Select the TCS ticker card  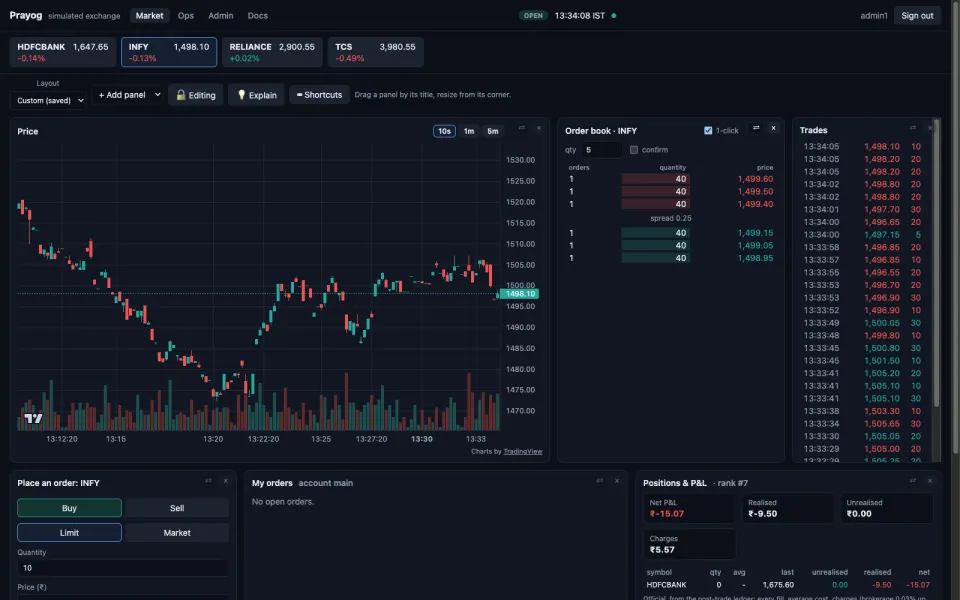(375, 52)
